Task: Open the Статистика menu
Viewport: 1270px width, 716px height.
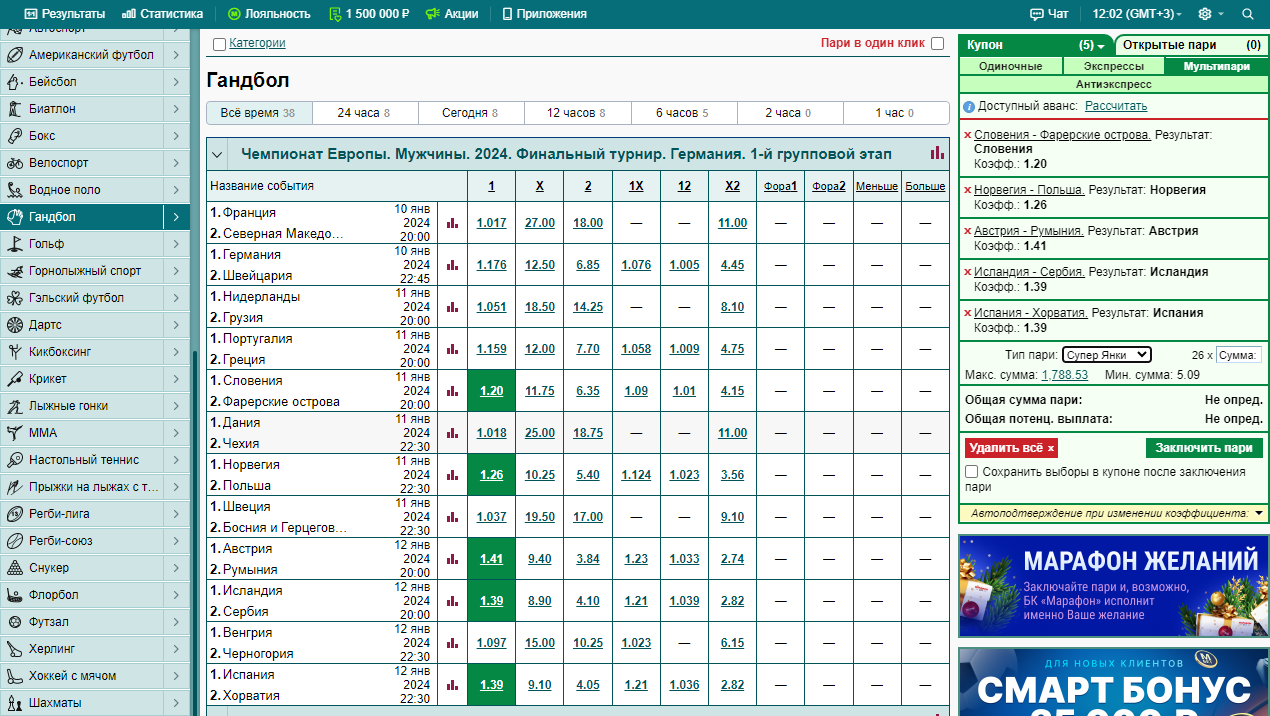Action: pyautogui.click(x=162, y=14)
